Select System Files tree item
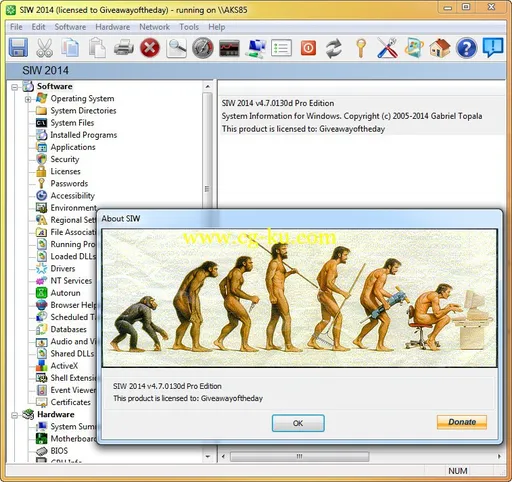512x482 pixels. coord(72,123)
